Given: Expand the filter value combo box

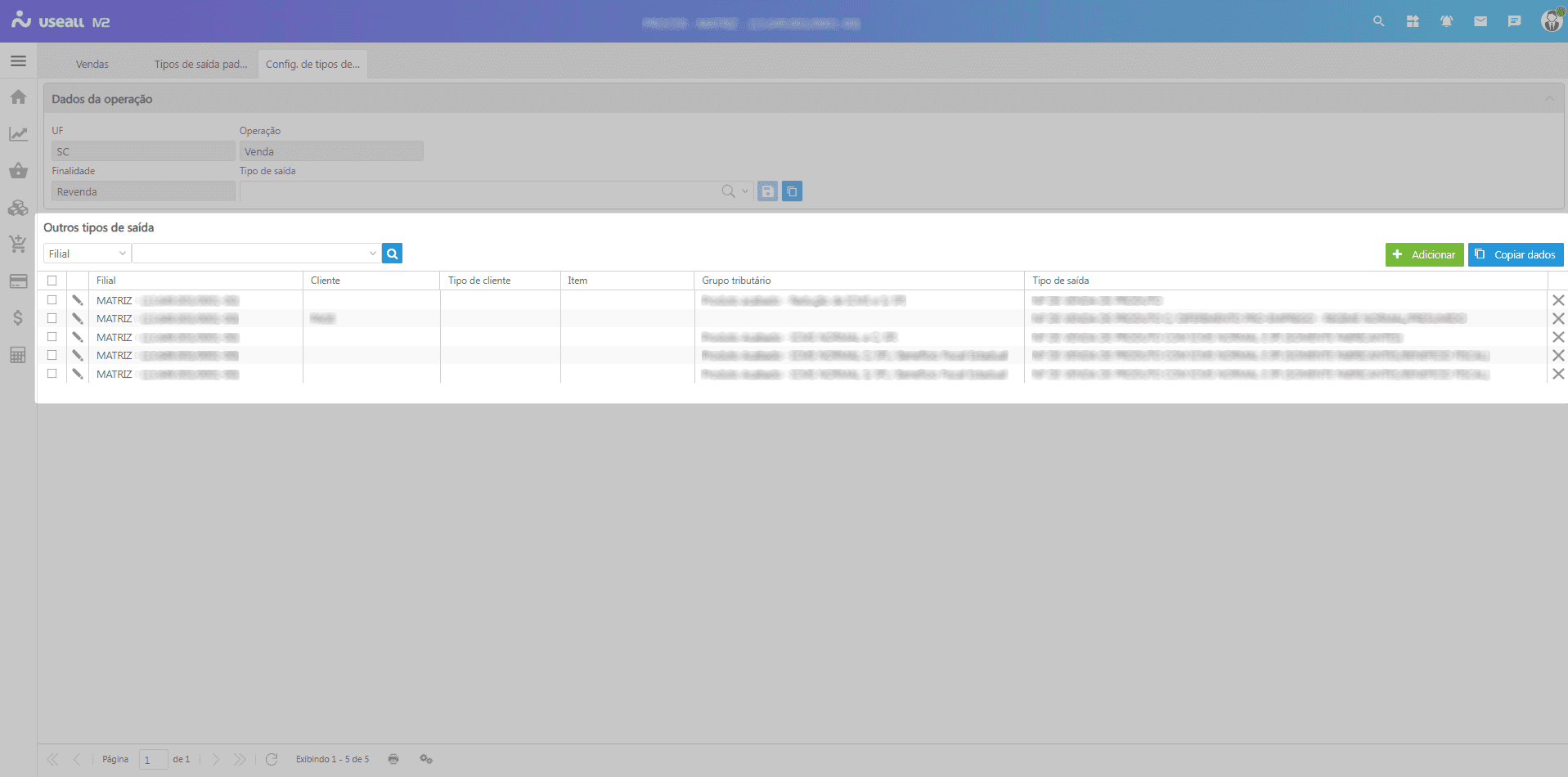Looking at the screenshot, I should click(372, 254).
